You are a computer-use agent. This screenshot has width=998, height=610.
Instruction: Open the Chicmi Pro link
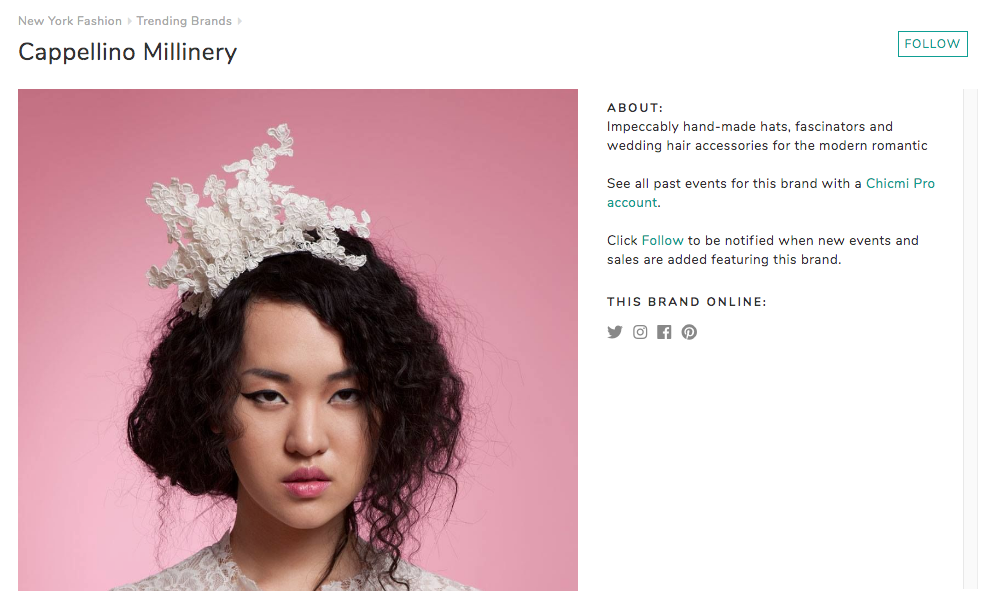pos(900,183)
